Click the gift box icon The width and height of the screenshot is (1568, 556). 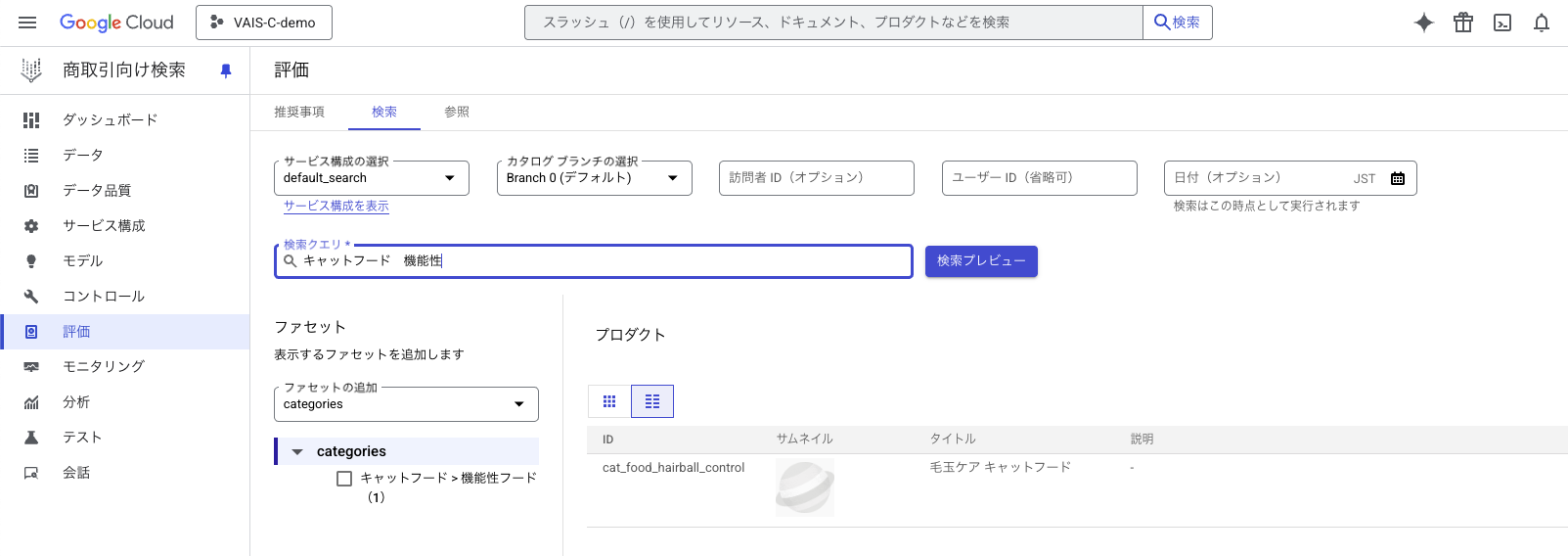pyautogui.click(x=1463, y=23)
